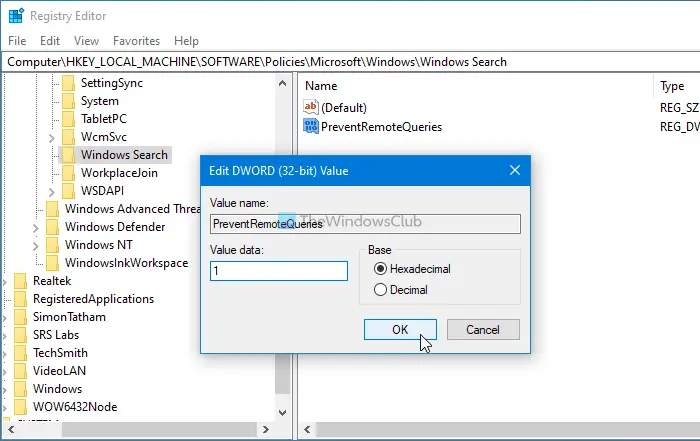The height and width of the screenshot is (441, 700).
Task: Expand the WSDAPI tree node
Action: [x=52, y=192]
